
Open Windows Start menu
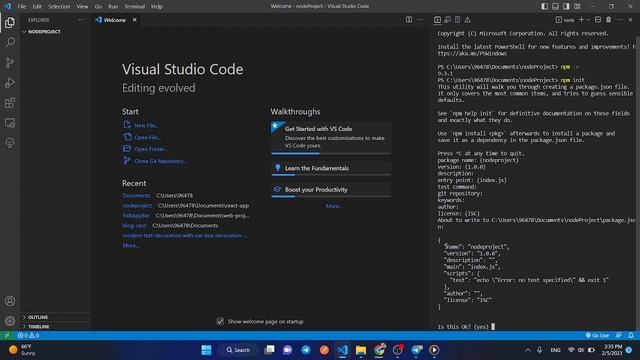click(207, 350)
